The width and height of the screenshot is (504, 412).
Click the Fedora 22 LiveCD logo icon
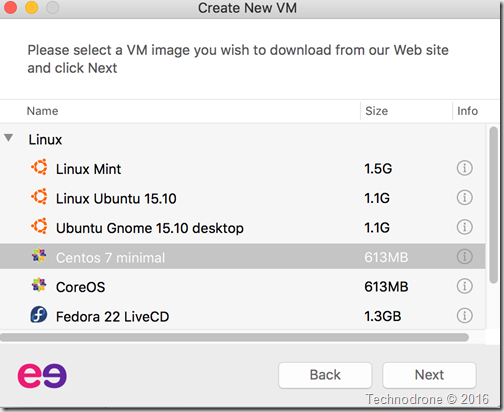[39, 314]
